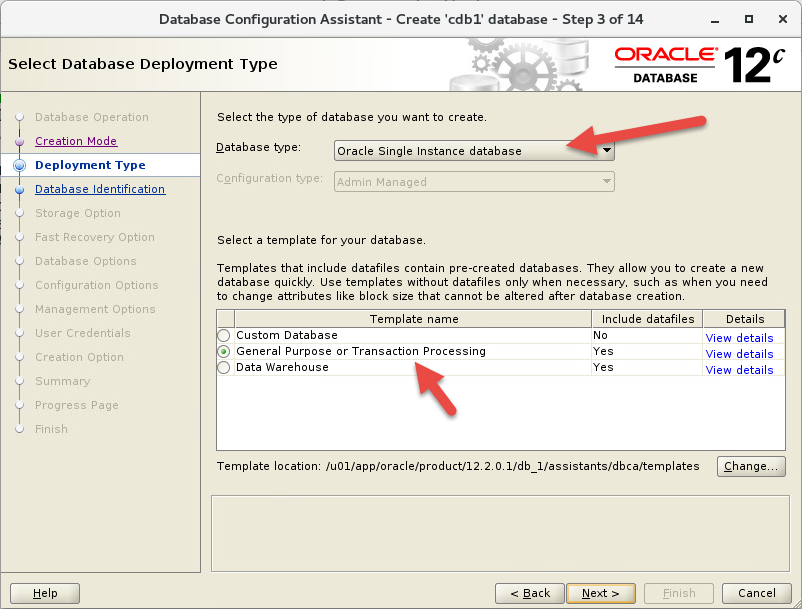Click the 'Data Warehouse' template name
802x609 pixels.
pyautogui.click(x=282, y=368)
